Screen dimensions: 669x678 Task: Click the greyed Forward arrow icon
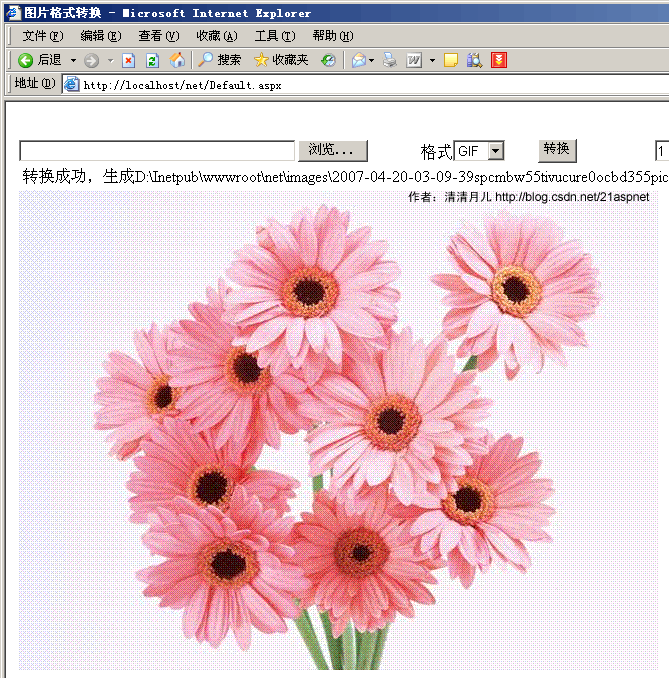click(91, 61)
